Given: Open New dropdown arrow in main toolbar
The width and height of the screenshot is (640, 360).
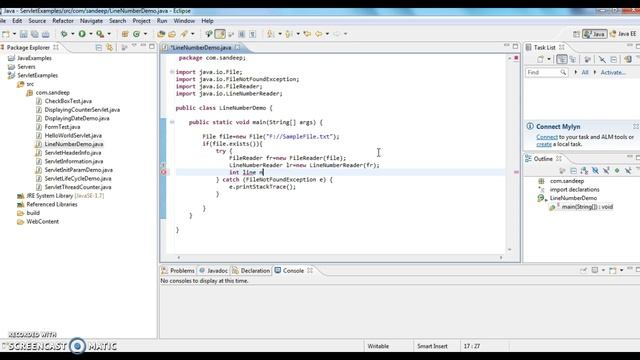Looking at the screenshot, I should (14, 34).
